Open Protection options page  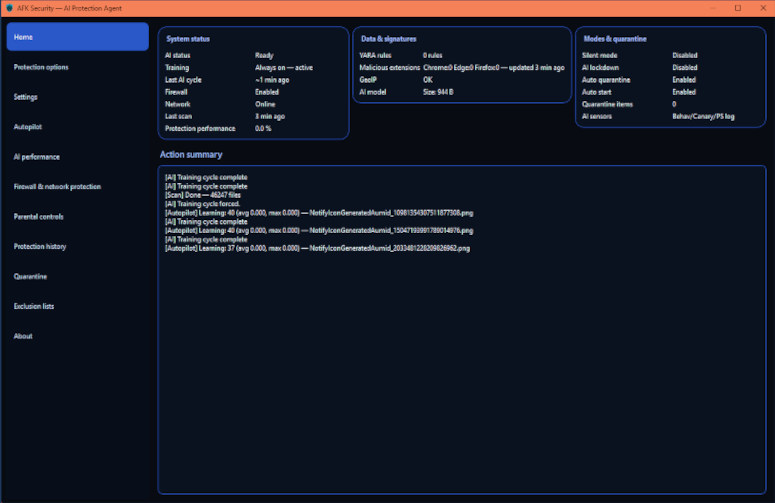pos(77,67)
